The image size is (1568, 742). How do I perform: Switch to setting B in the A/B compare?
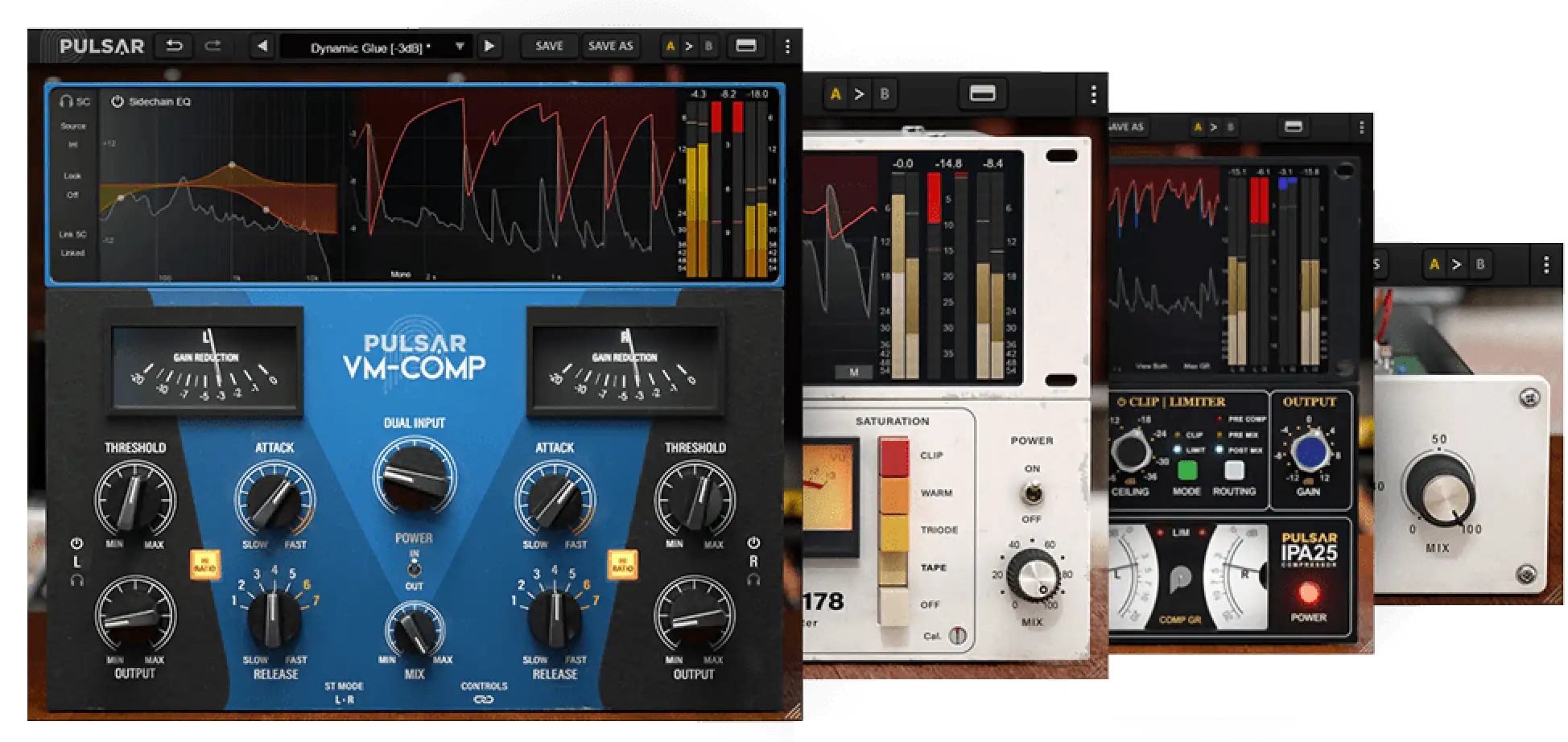(708, 46)
